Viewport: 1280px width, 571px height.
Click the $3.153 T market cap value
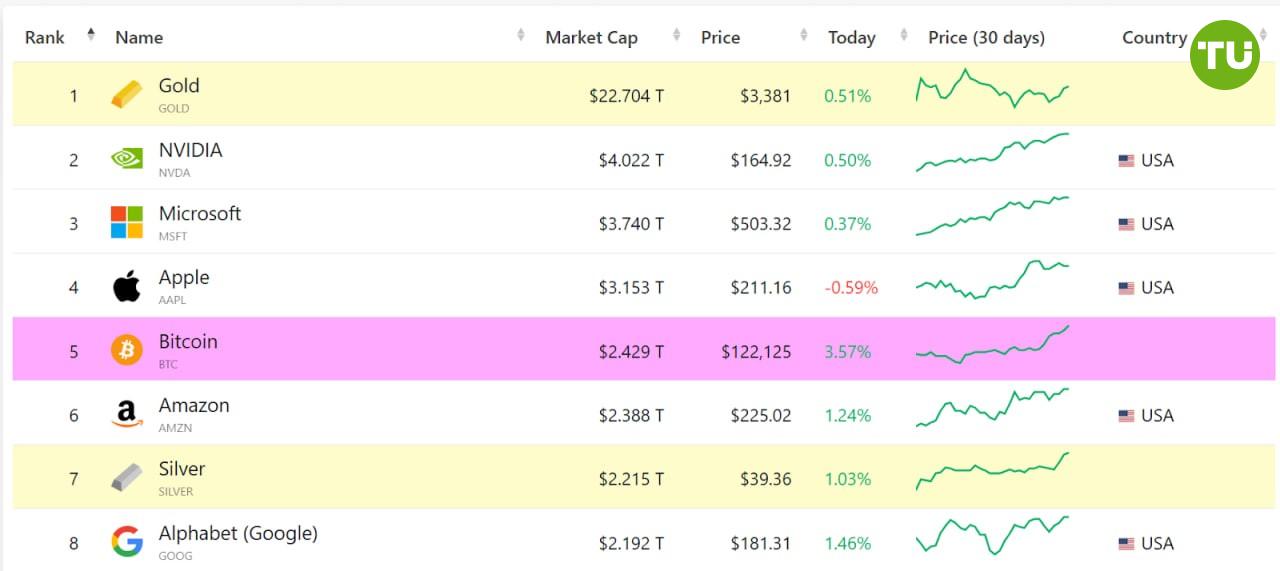click(631, 288)
